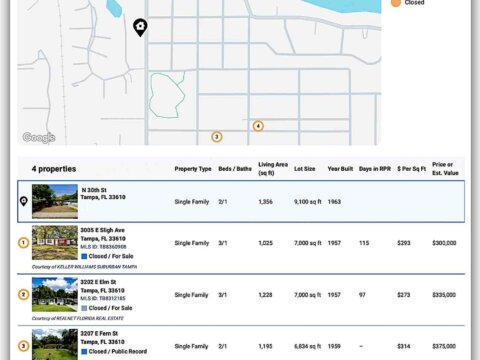Open the 3202 E Elm St address link
This screenshot has width=480, height=360.
pos(98,282)
